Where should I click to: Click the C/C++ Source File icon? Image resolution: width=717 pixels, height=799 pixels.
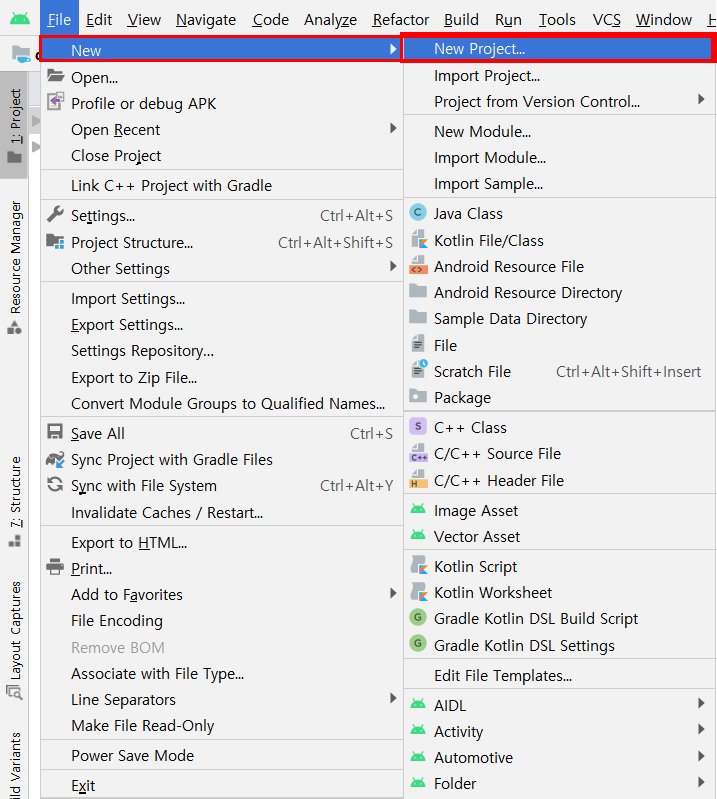419,452
